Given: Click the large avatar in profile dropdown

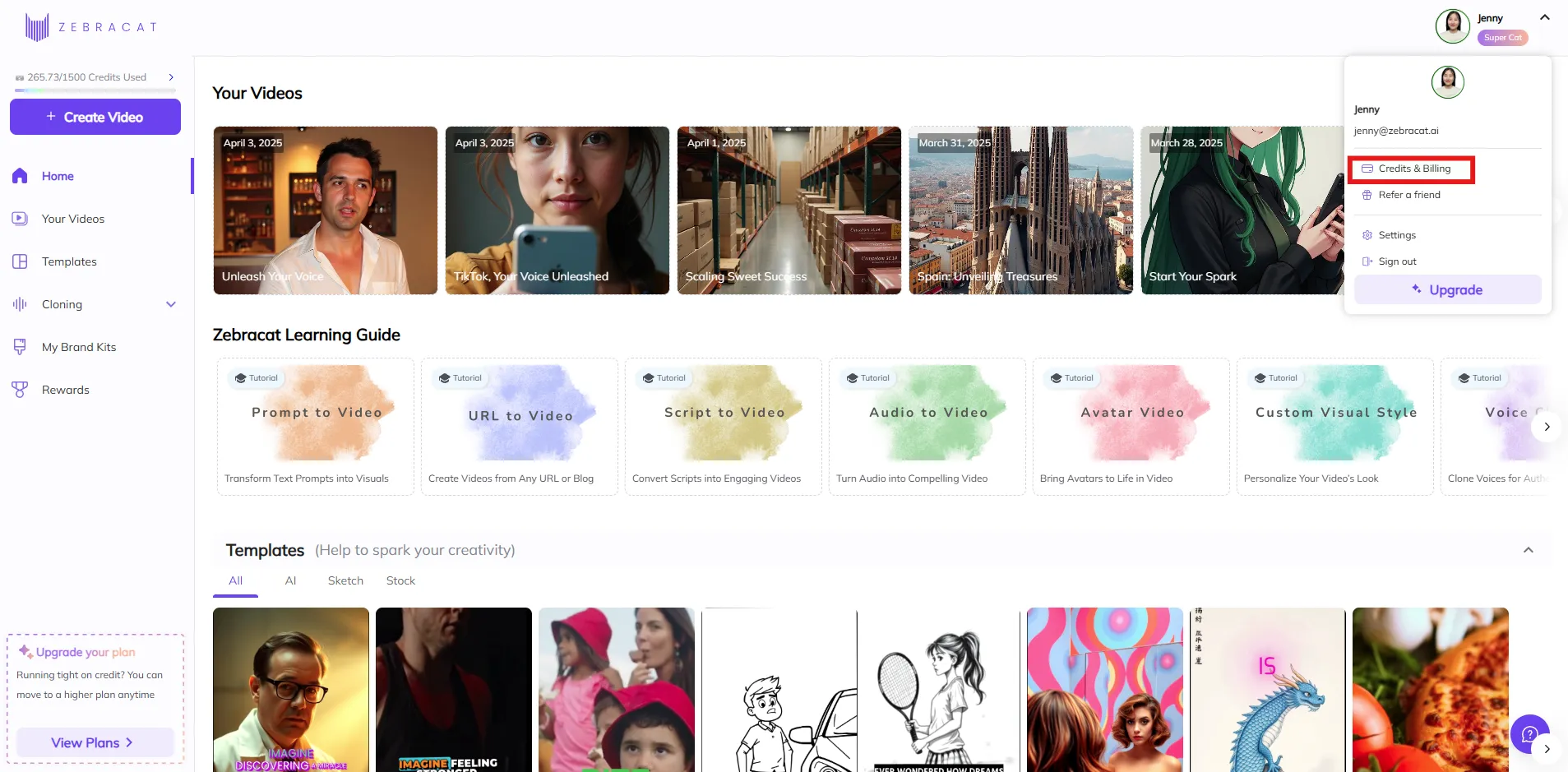Looking at the screenshot, I should coord(1448,82).
